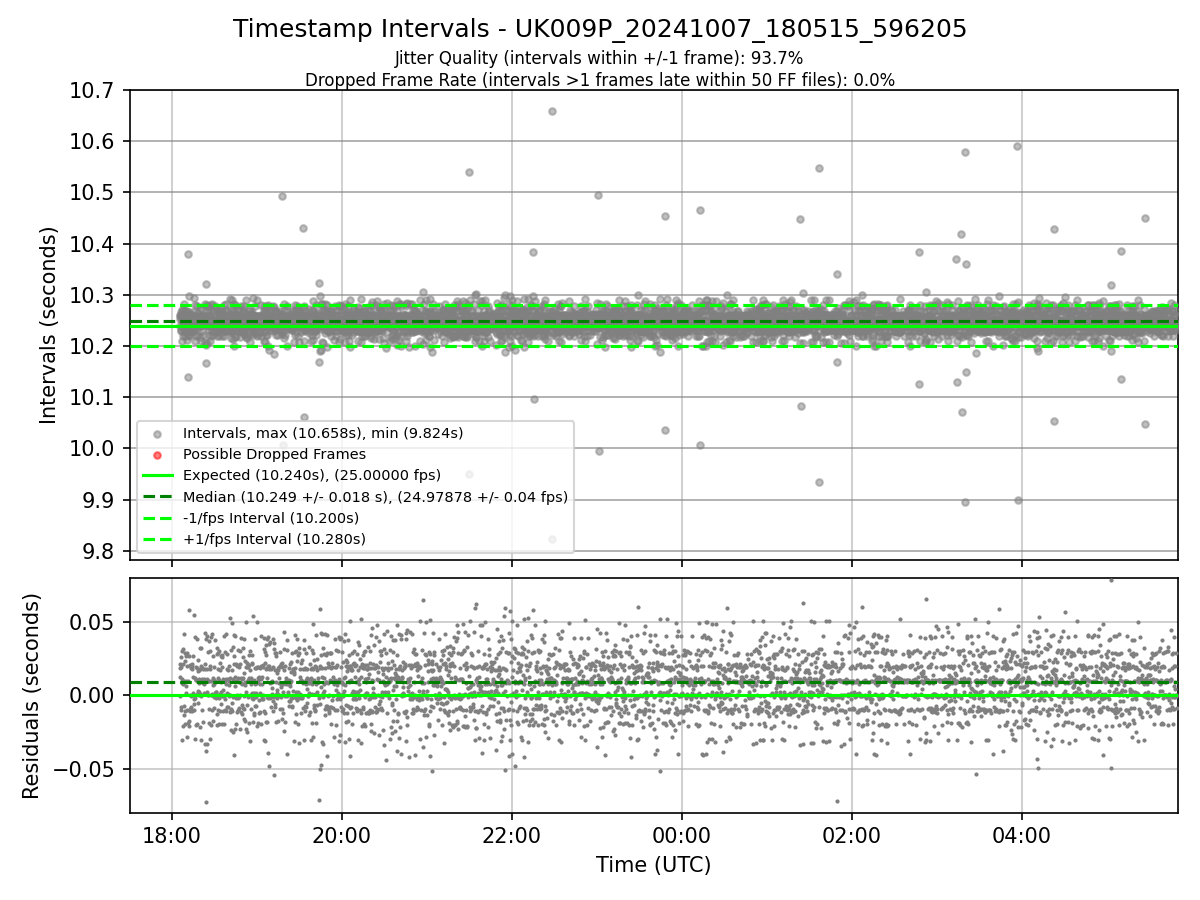Click the solid green line sample for Expected legend entry
The height and width of the screenshot is (900, 1200).
coord(158,476)
